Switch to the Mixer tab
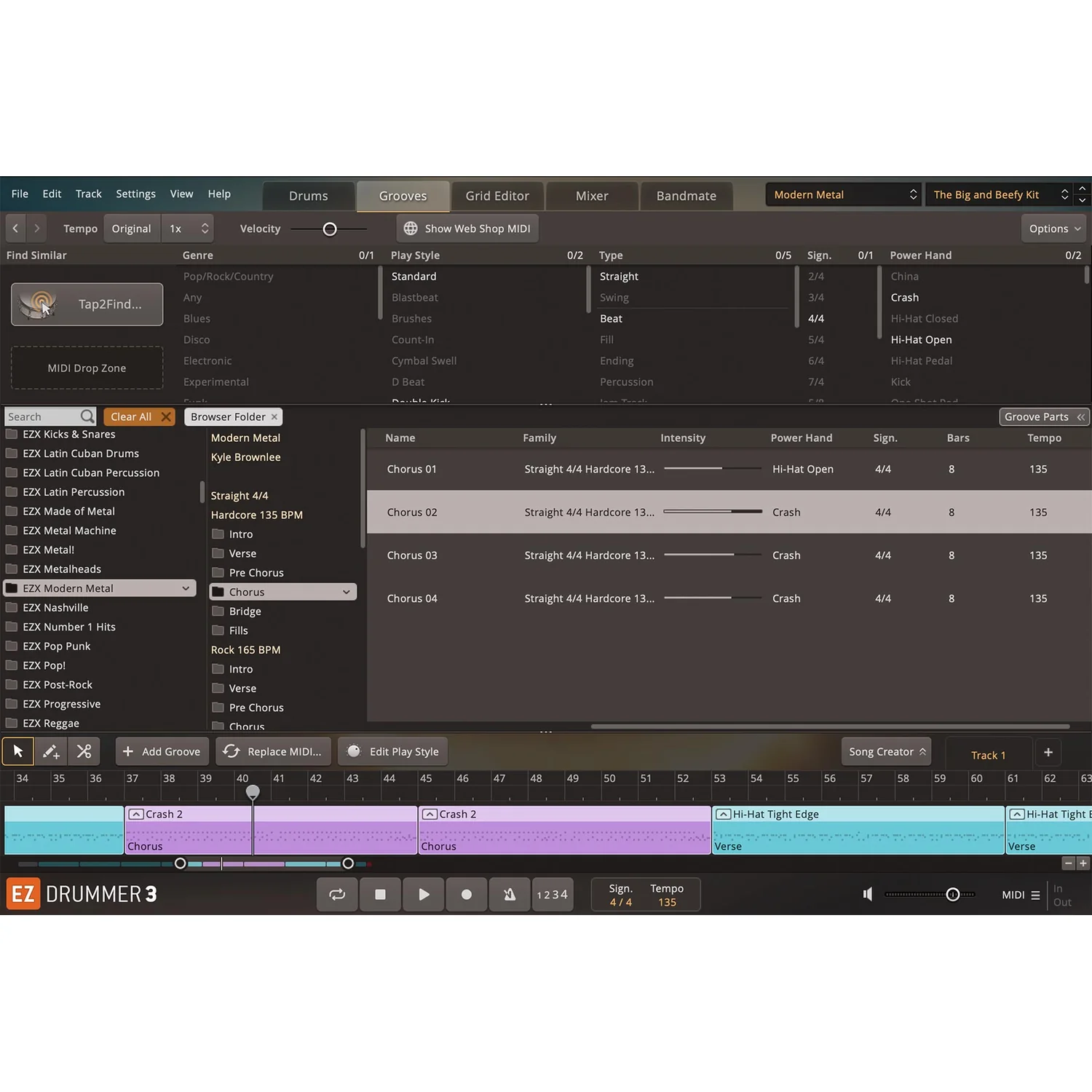This screenshot has height=1092, width=1092. tap(592, 196)
